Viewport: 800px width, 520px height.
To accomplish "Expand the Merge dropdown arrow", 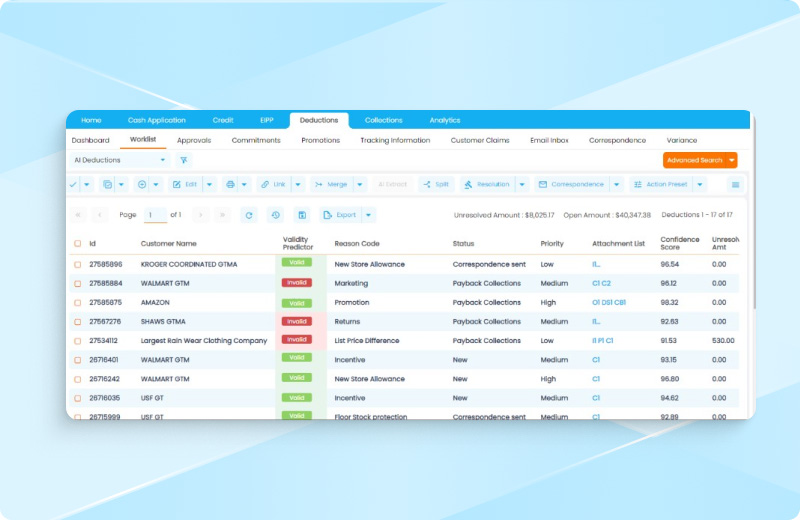I will coord(360,185).
